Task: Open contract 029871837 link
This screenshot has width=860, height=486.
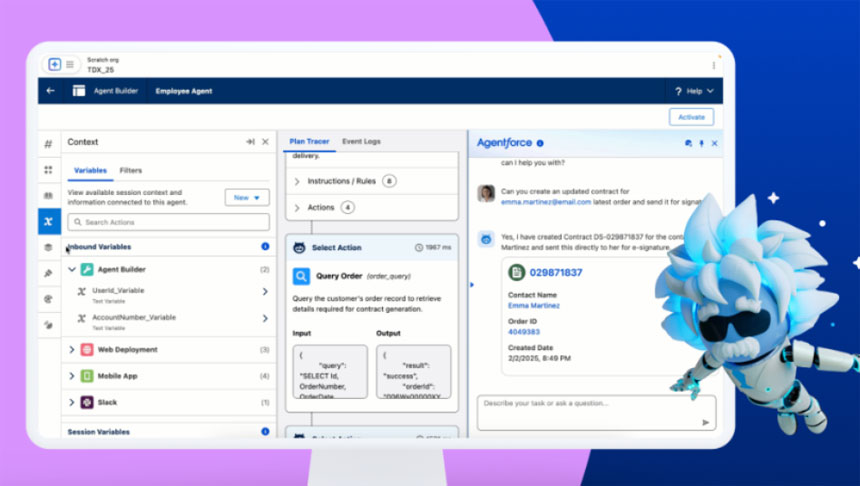Action: tap(556, 273)
